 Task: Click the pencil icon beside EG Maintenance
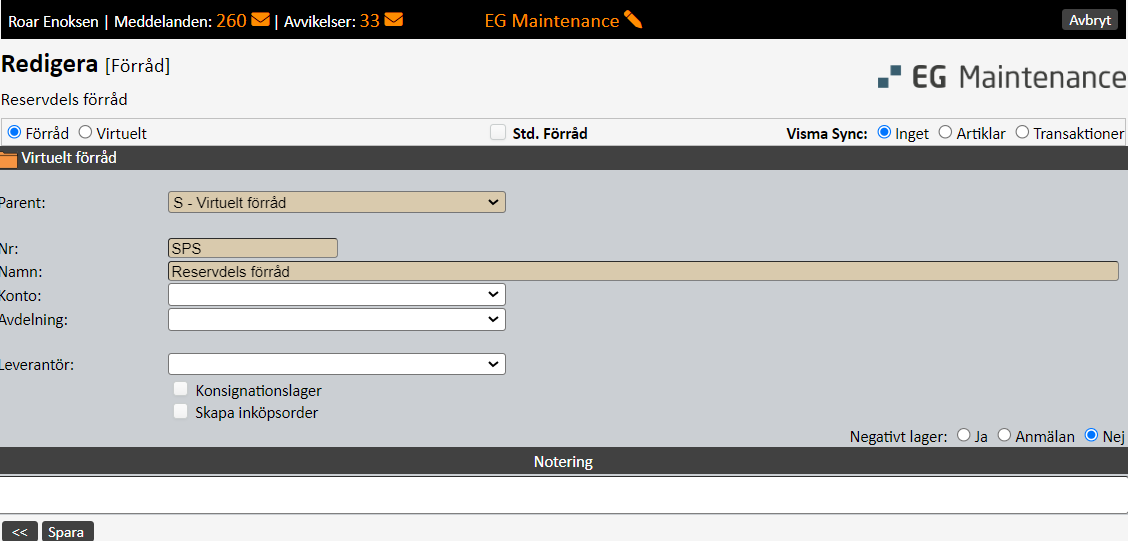point(632,19)
